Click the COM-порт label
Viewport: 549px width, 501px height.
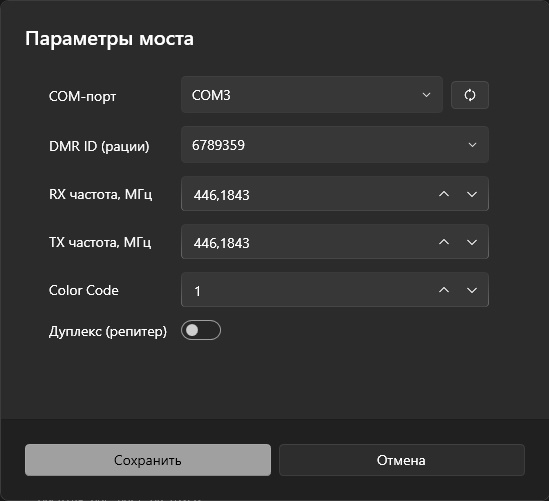coord(82,96)
